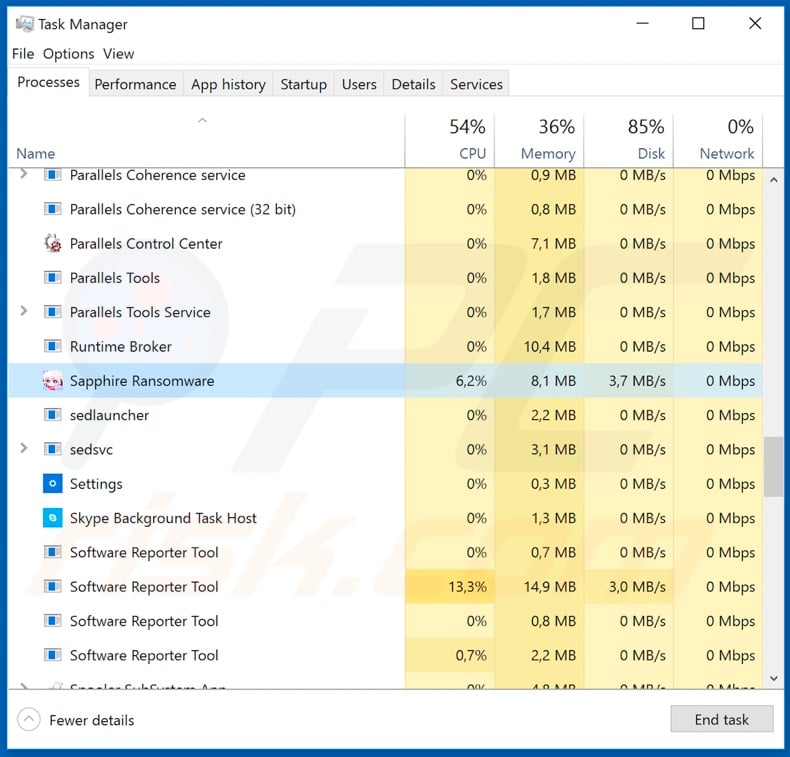The height and width of the screenshot is (757, 790).
Task: Sort by the CPU column header
Action: 449,140
